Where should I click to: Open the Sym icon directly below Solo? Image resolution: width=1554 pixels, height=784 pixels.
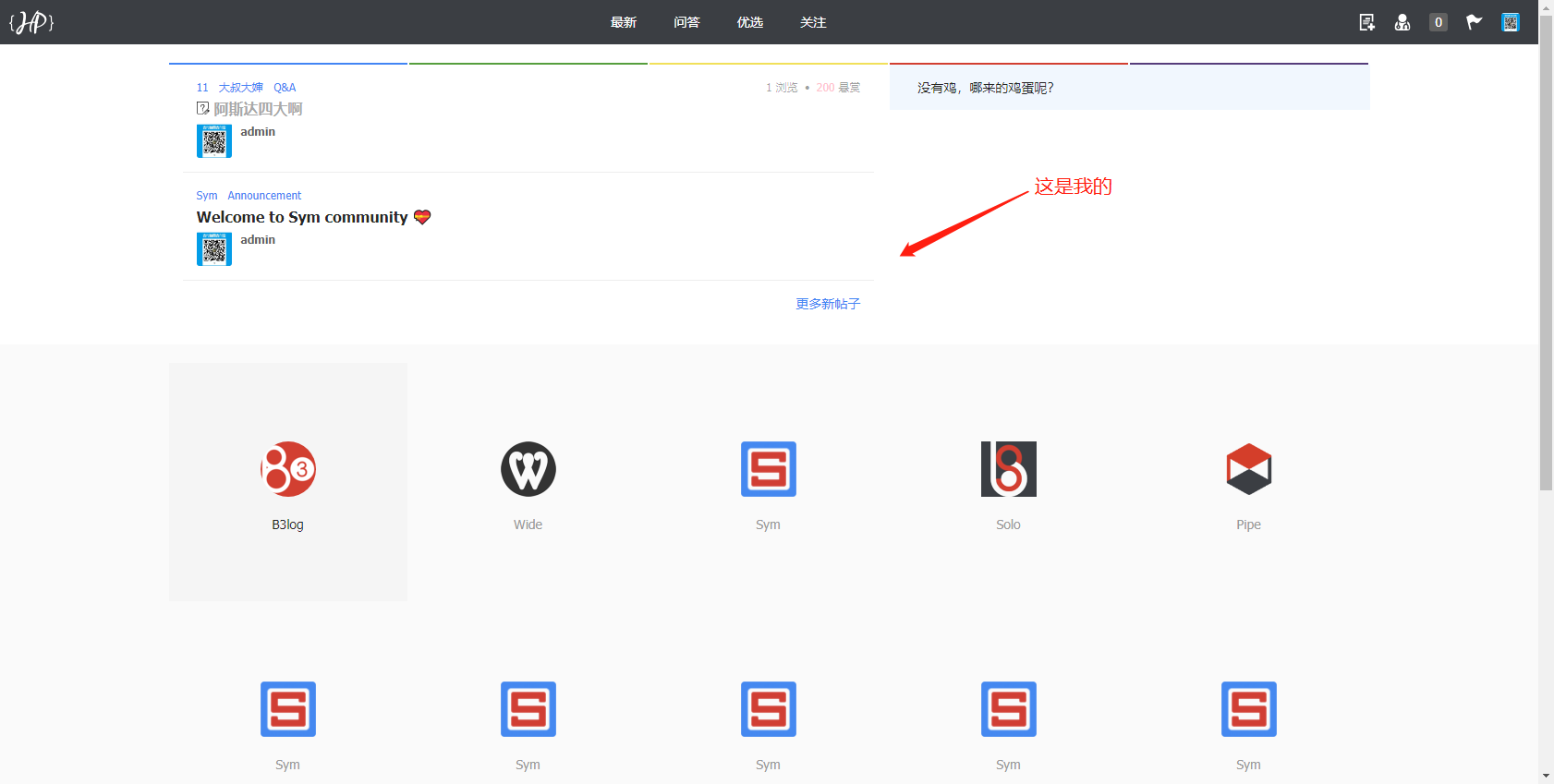[x=1009, y=709]
